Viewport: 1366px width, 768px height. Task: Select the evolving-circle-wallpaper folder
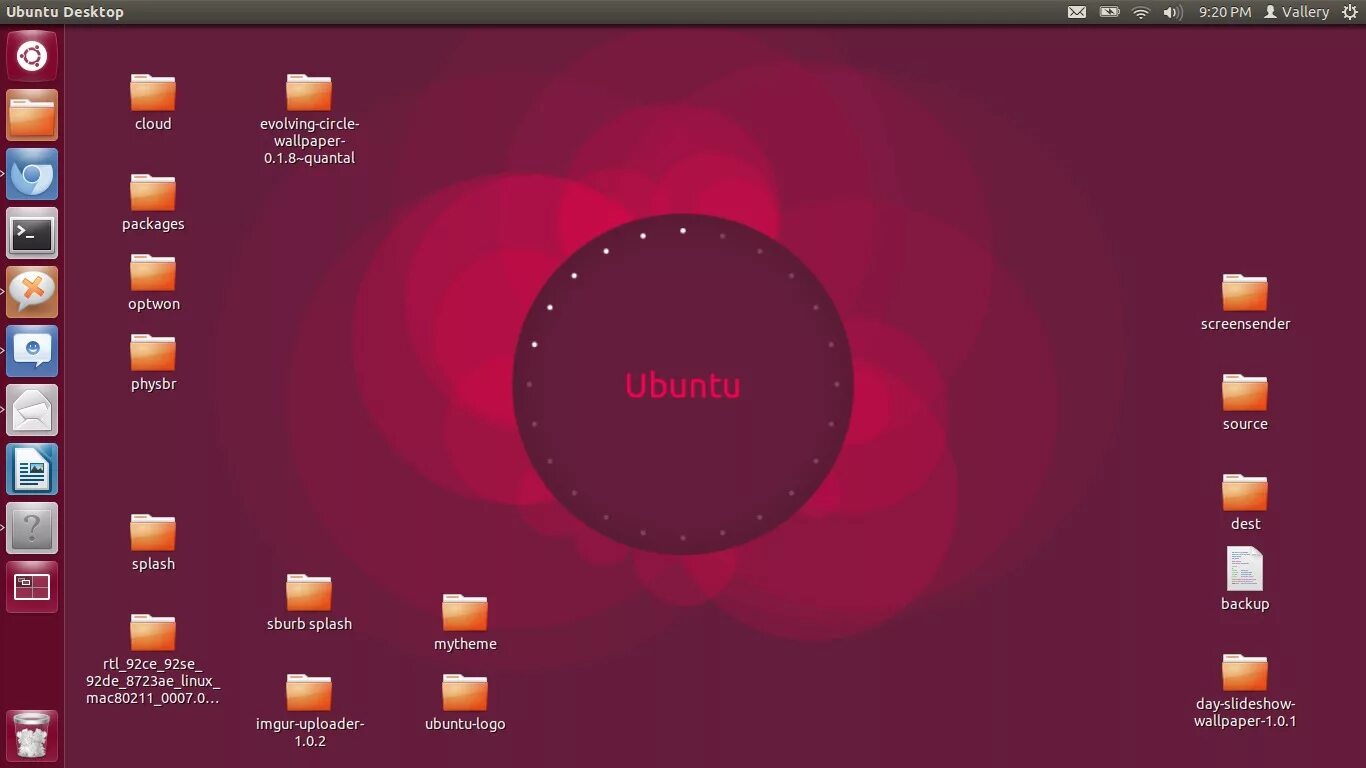coord(309,120)
